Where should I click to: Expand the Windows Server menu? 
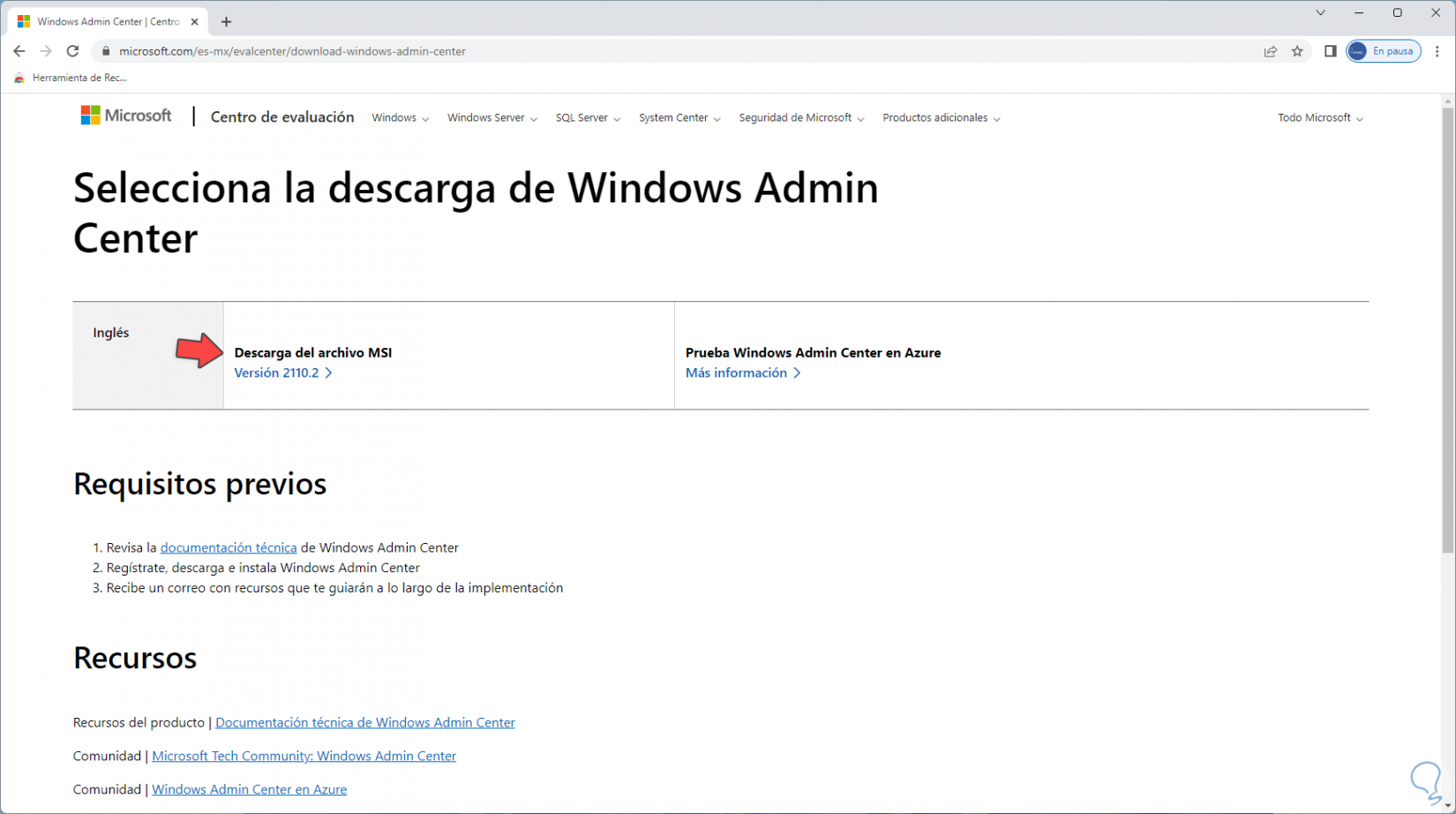(x=492, y=117)
